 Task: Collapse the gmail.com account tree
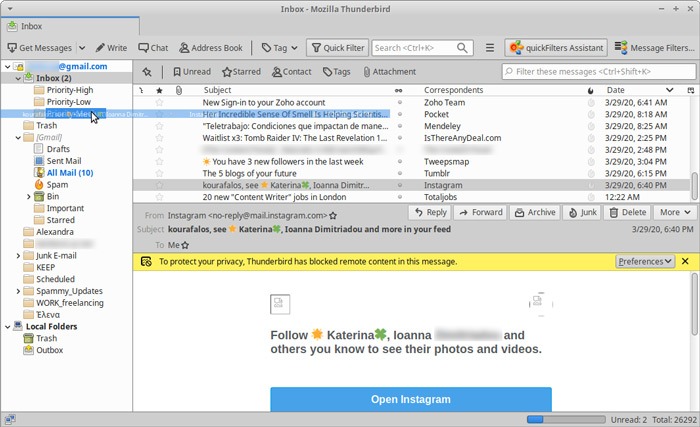click(x=8, y=67)
